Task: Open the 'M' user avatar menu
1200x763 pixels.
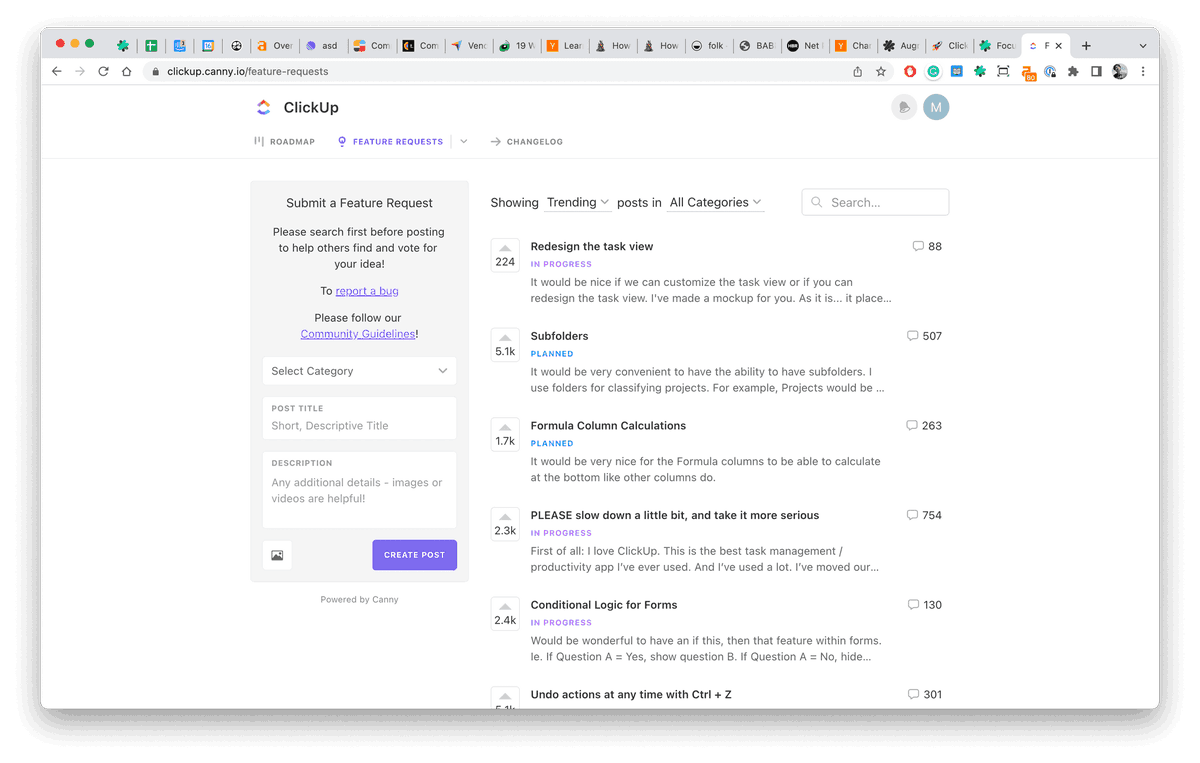Action: 936,107
